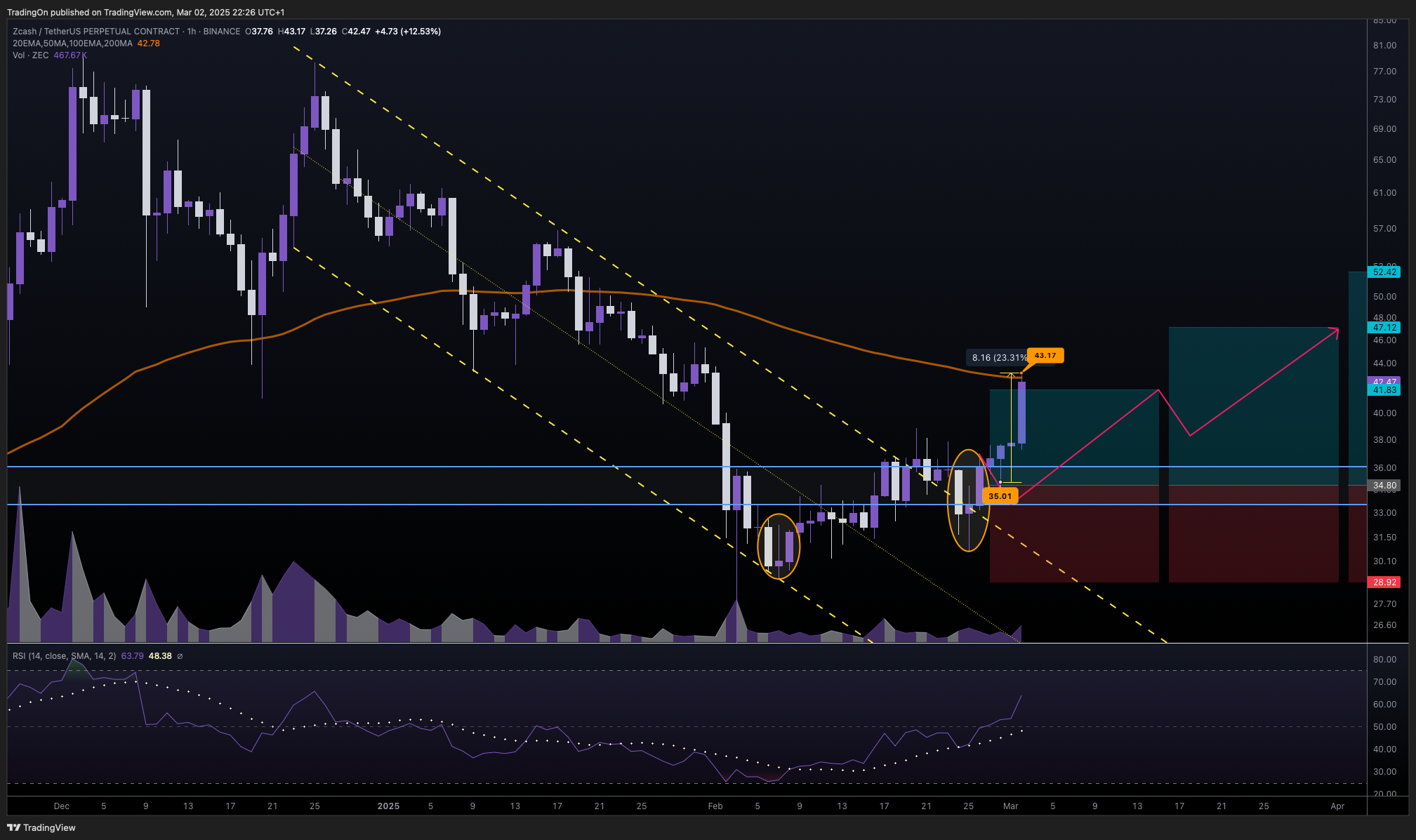The height and width of the screenshot is (840, 1416).
Task: Click the purple 63.79 RSI value
Action: 132,656
